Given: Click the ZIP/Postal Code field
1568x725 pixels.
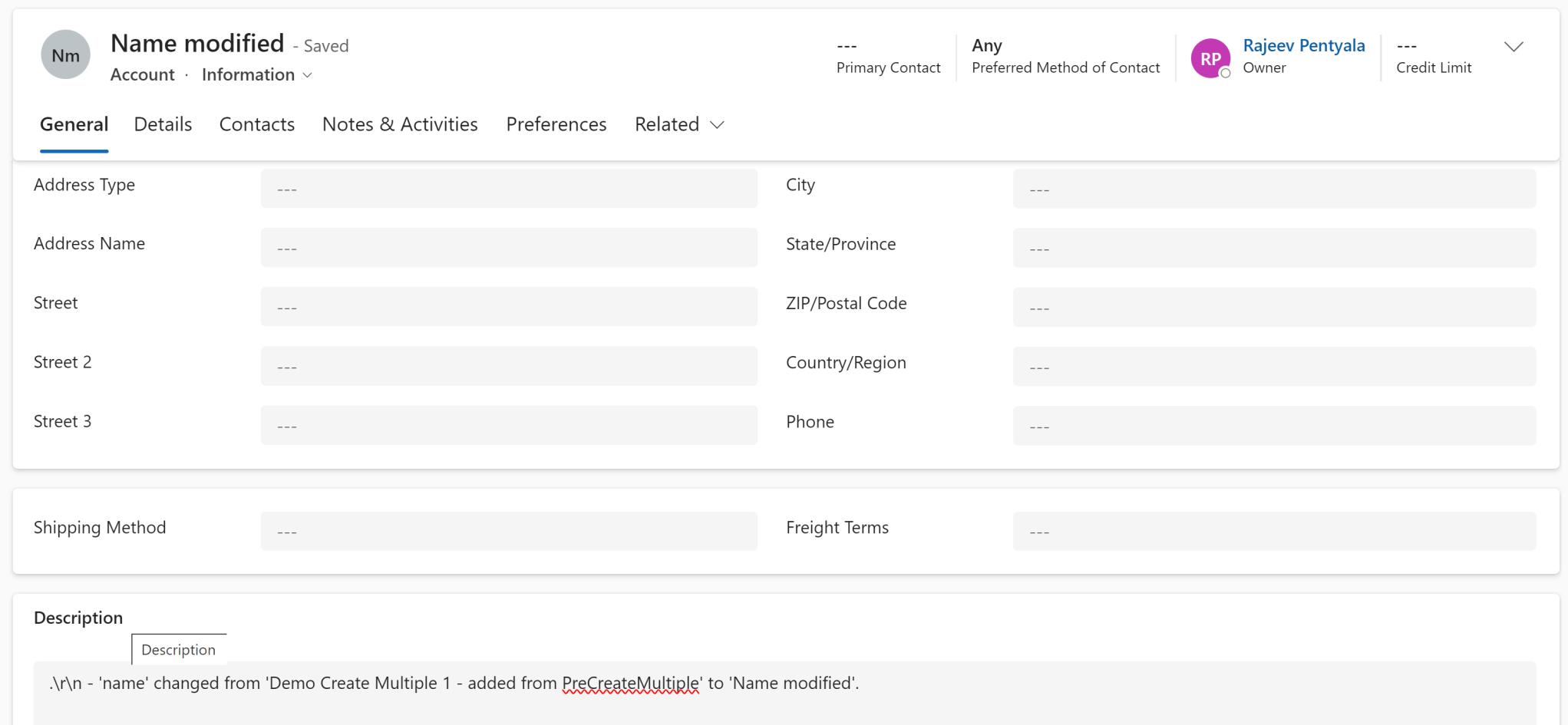Looking at the screenshot, I should point(1274,306).
